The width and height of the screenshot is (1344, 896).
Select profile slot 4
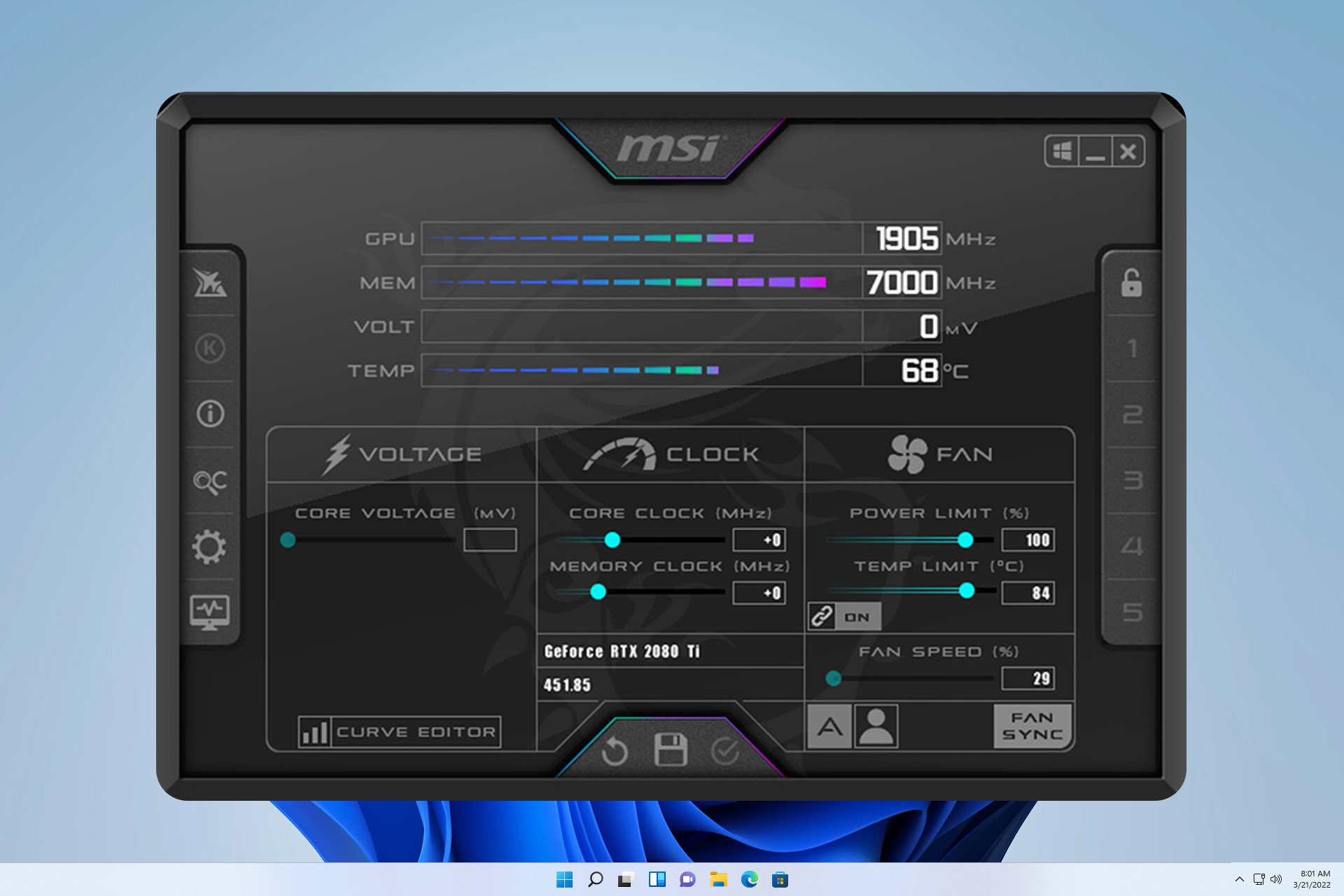[1132, 546]
